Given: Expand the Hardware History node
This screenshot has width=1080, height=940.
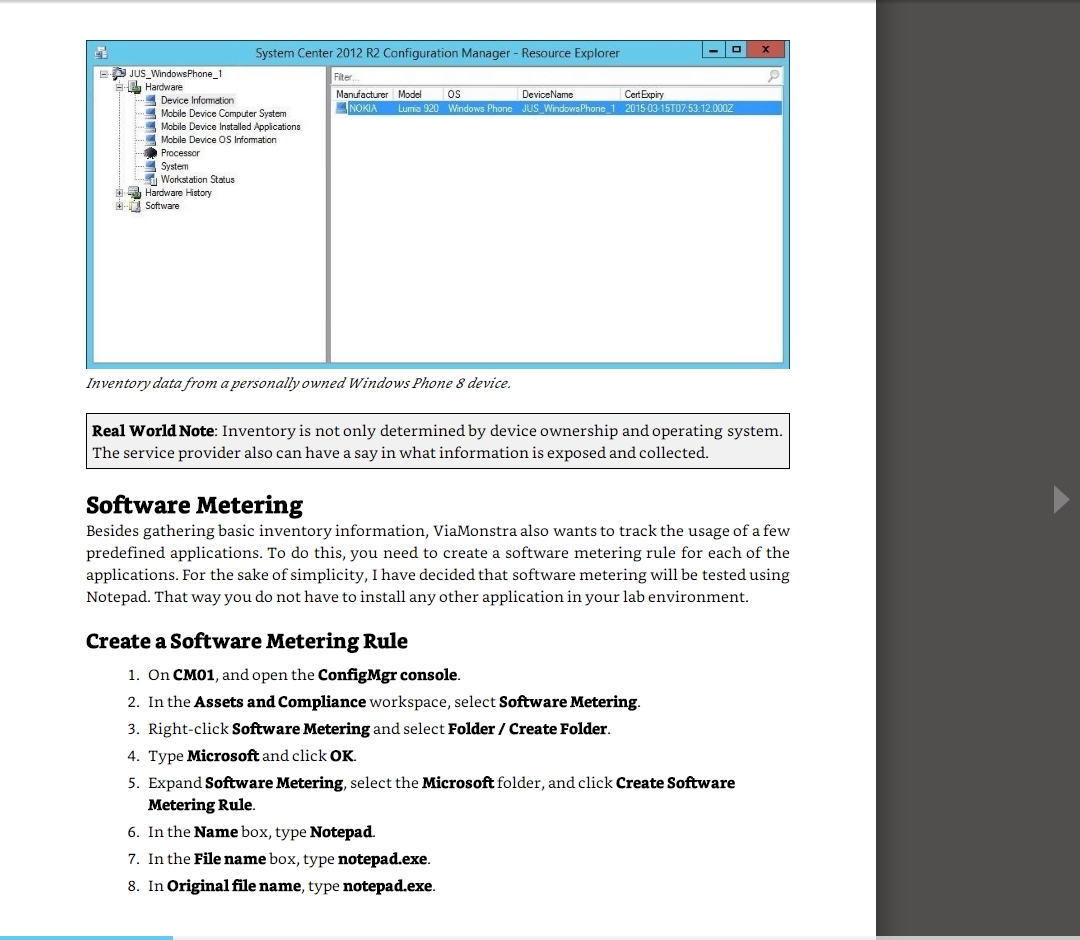Looking at the screenshot, I should tap(120, 193).
